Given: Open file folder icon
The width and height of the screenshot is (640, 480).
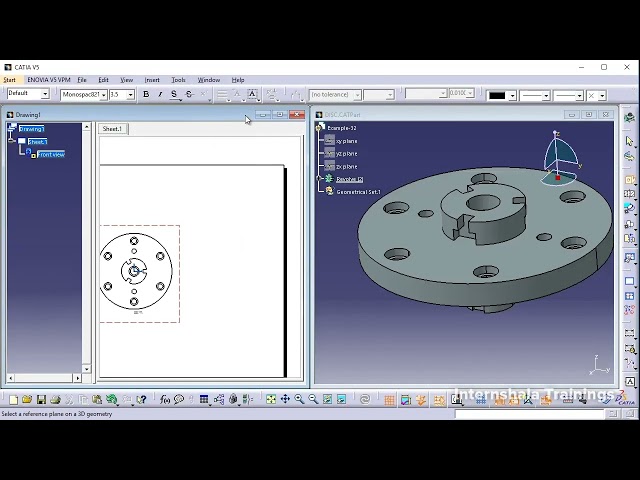Looking at the screenshot, I should 27,400.
